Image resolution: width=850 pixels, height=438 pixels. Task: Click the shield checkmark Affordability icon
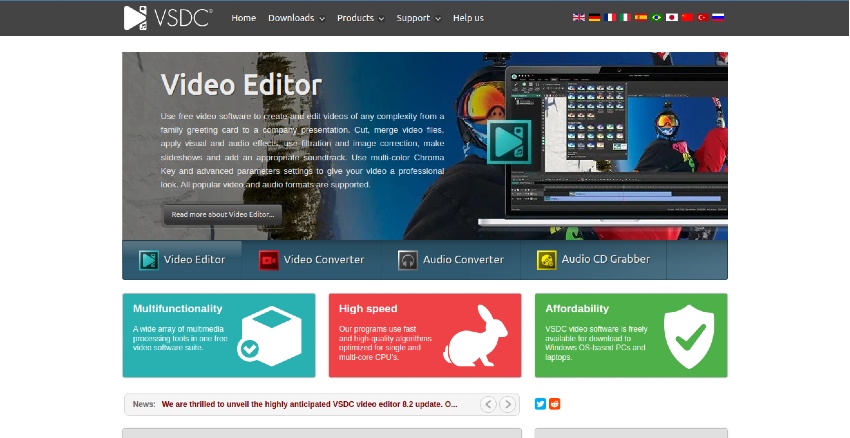(x=689, y=336)
